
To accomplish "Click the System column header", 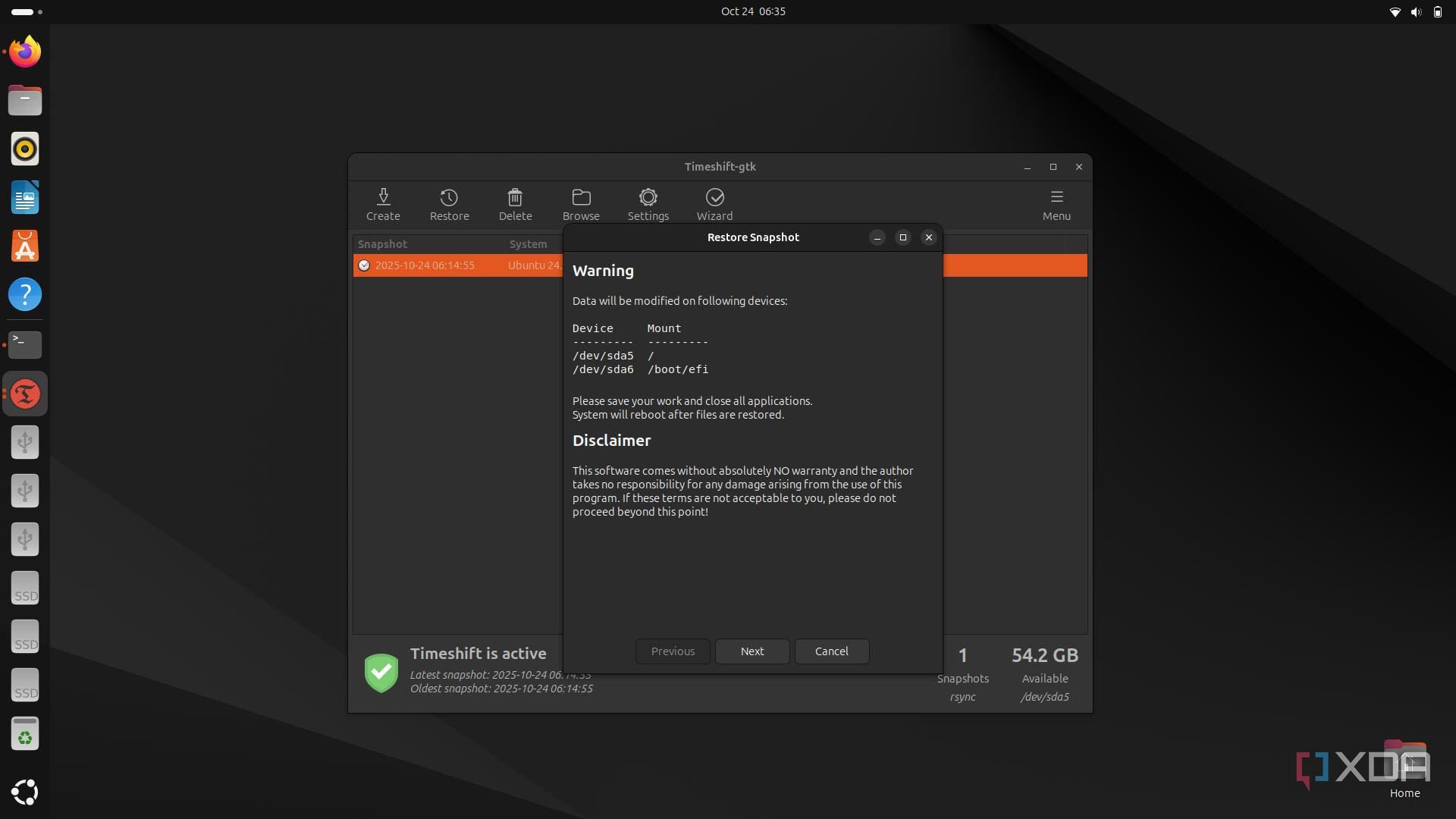I will pos(528,244).
